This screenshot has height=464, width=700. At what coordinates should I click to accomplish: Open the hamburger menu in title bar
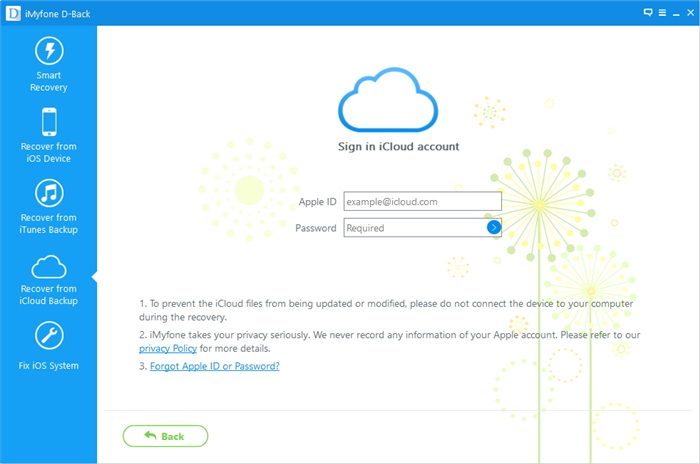point(661,12)
